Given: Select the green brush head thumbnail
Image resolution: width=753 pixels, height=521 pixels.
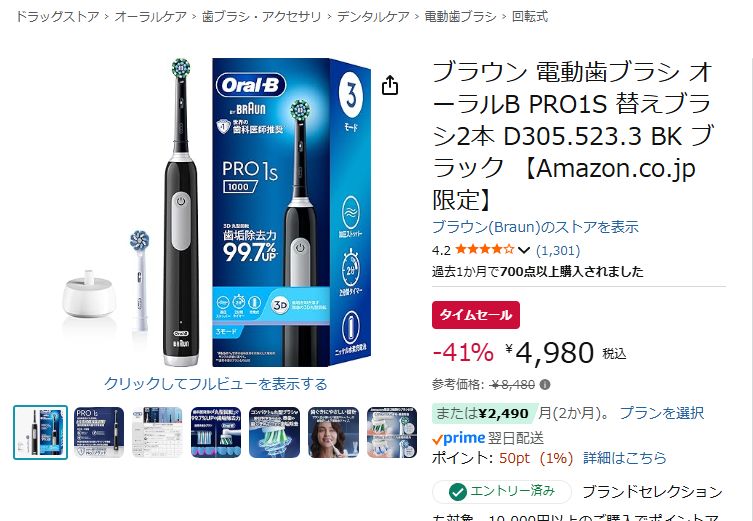Looking at the screenshot, I should pos(275,432).
